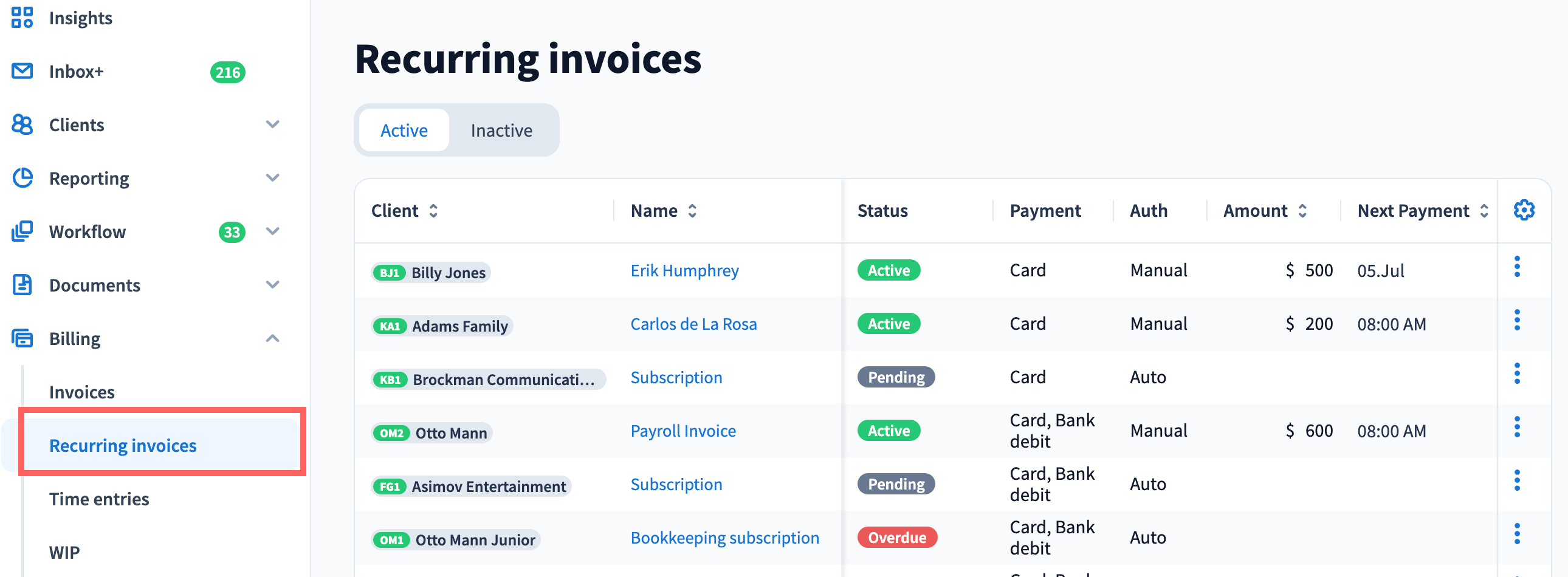The height and width of the screenshot is (577, 1568).
Task: Expand the Workflow sidebar section
Action: (x=273, y=231)
